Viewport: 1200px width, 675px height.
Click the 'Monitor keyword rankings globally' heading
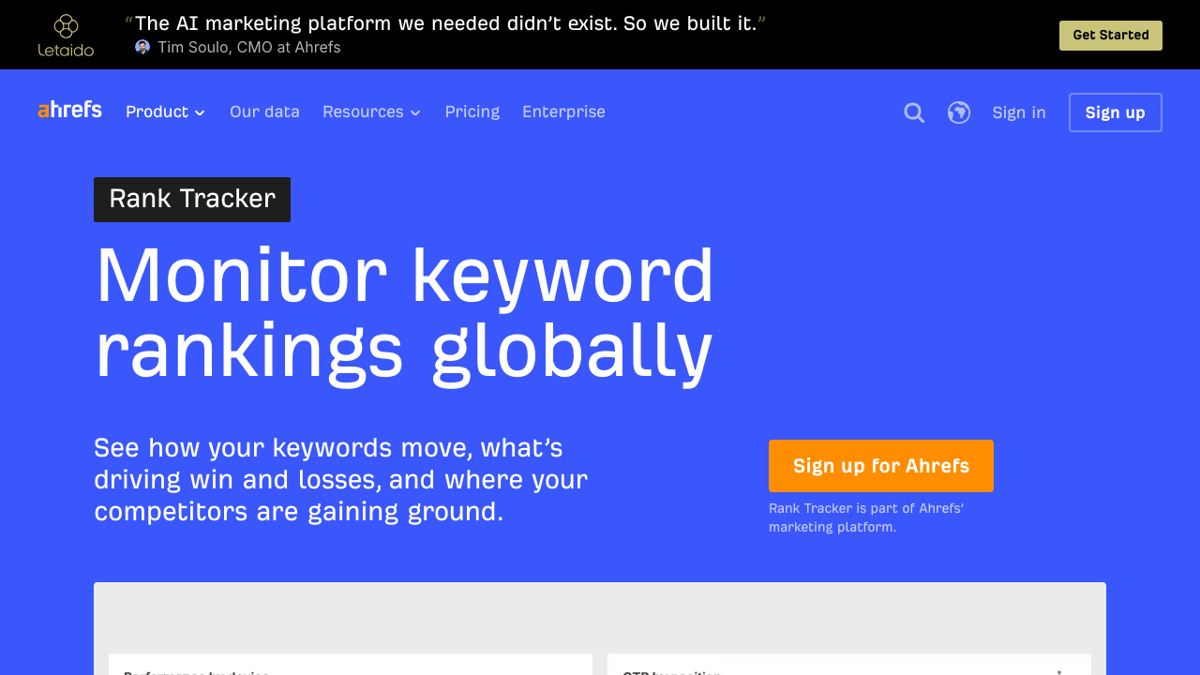pos(405,313)
